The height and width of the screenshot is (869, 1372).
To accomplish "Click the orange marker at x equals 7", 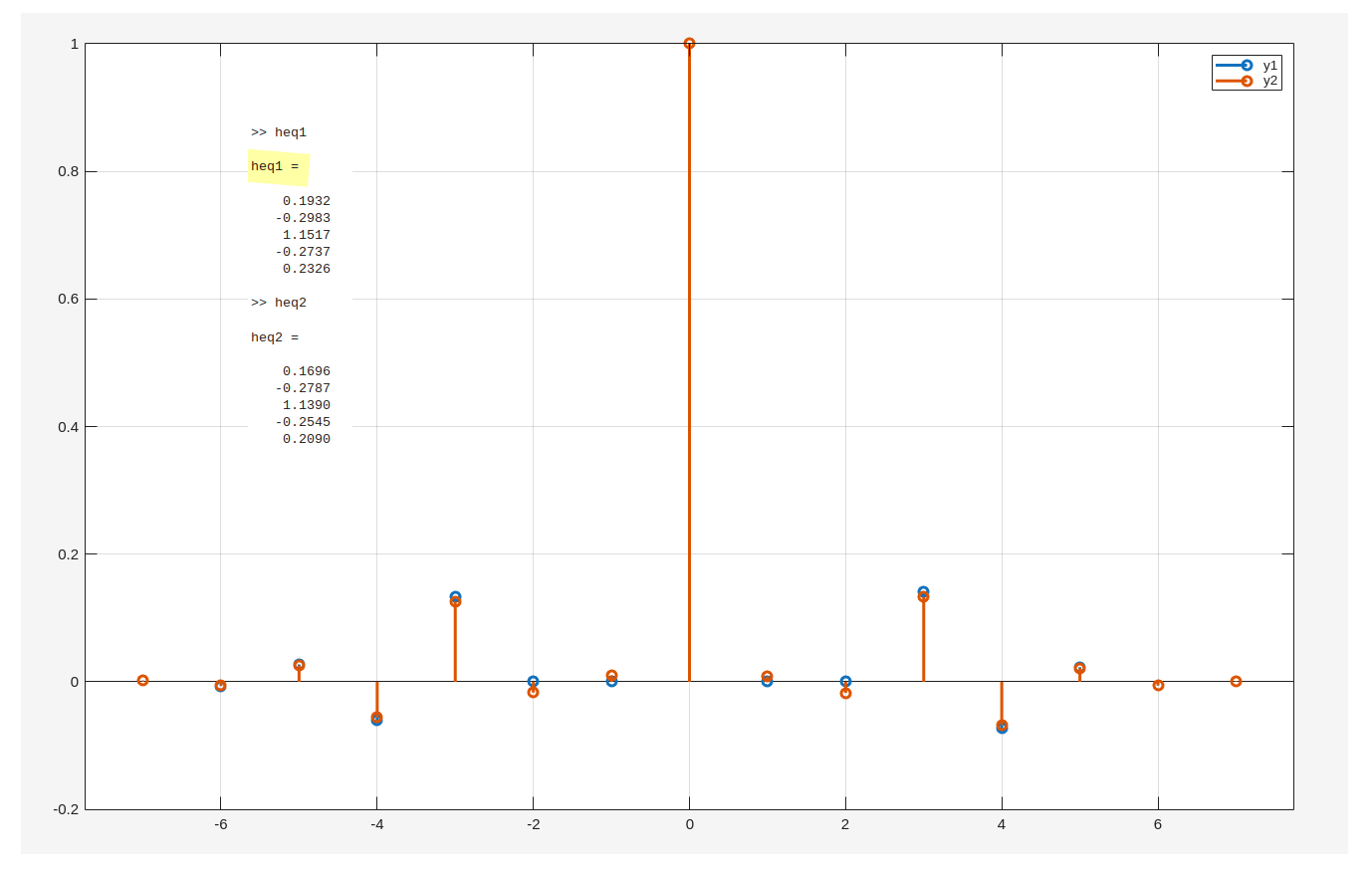I will tap(1236, 682).
